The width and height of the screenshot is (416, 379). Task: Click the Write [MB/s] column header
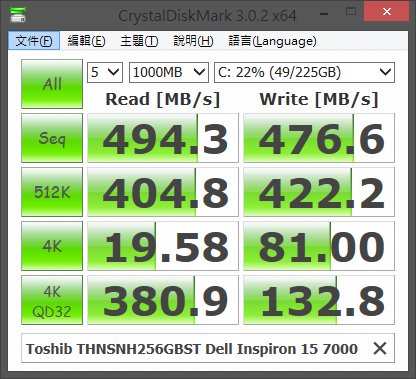click(x=319, y=99)
